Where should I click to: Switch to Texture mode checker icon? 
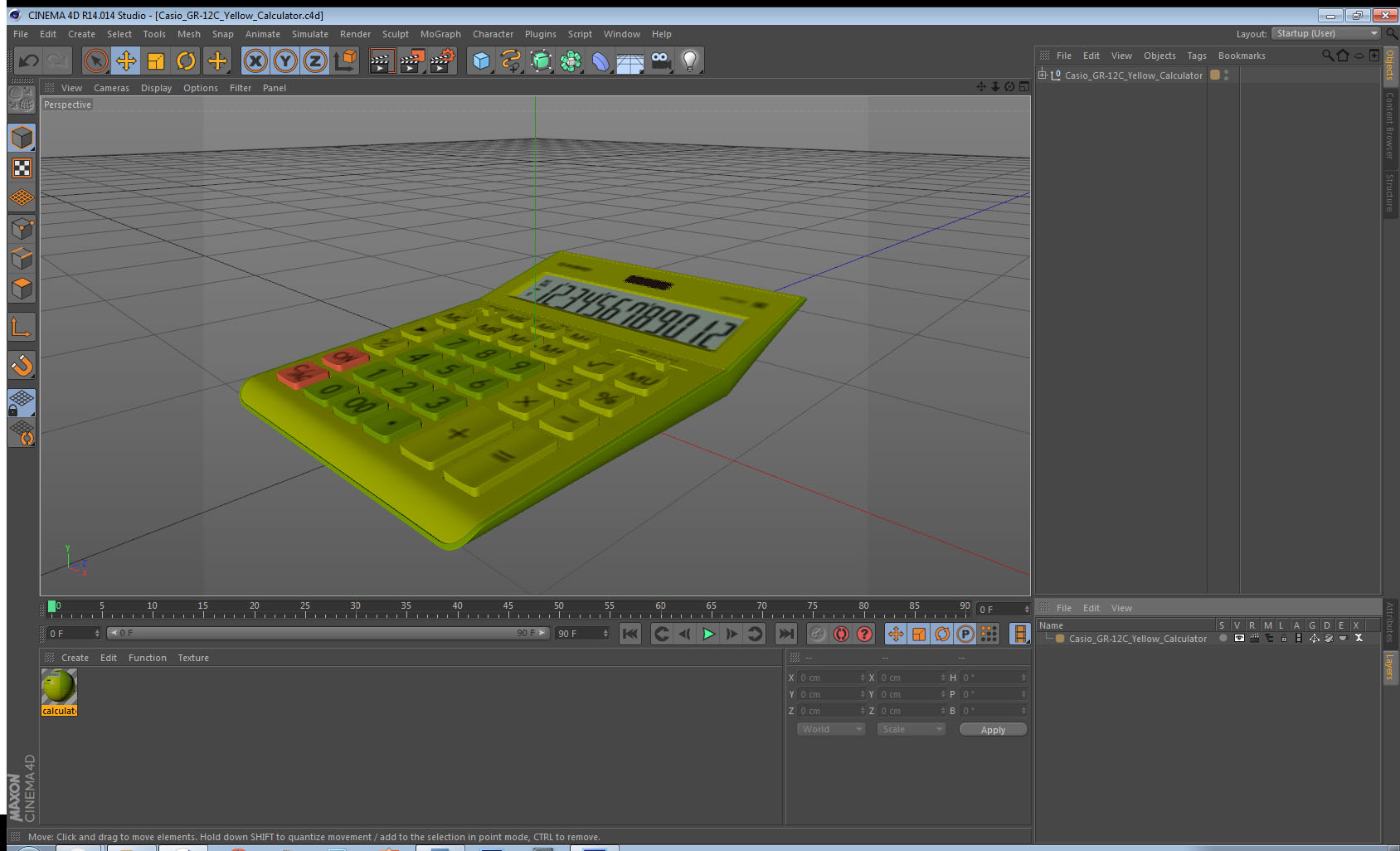(x=22, y=168)
